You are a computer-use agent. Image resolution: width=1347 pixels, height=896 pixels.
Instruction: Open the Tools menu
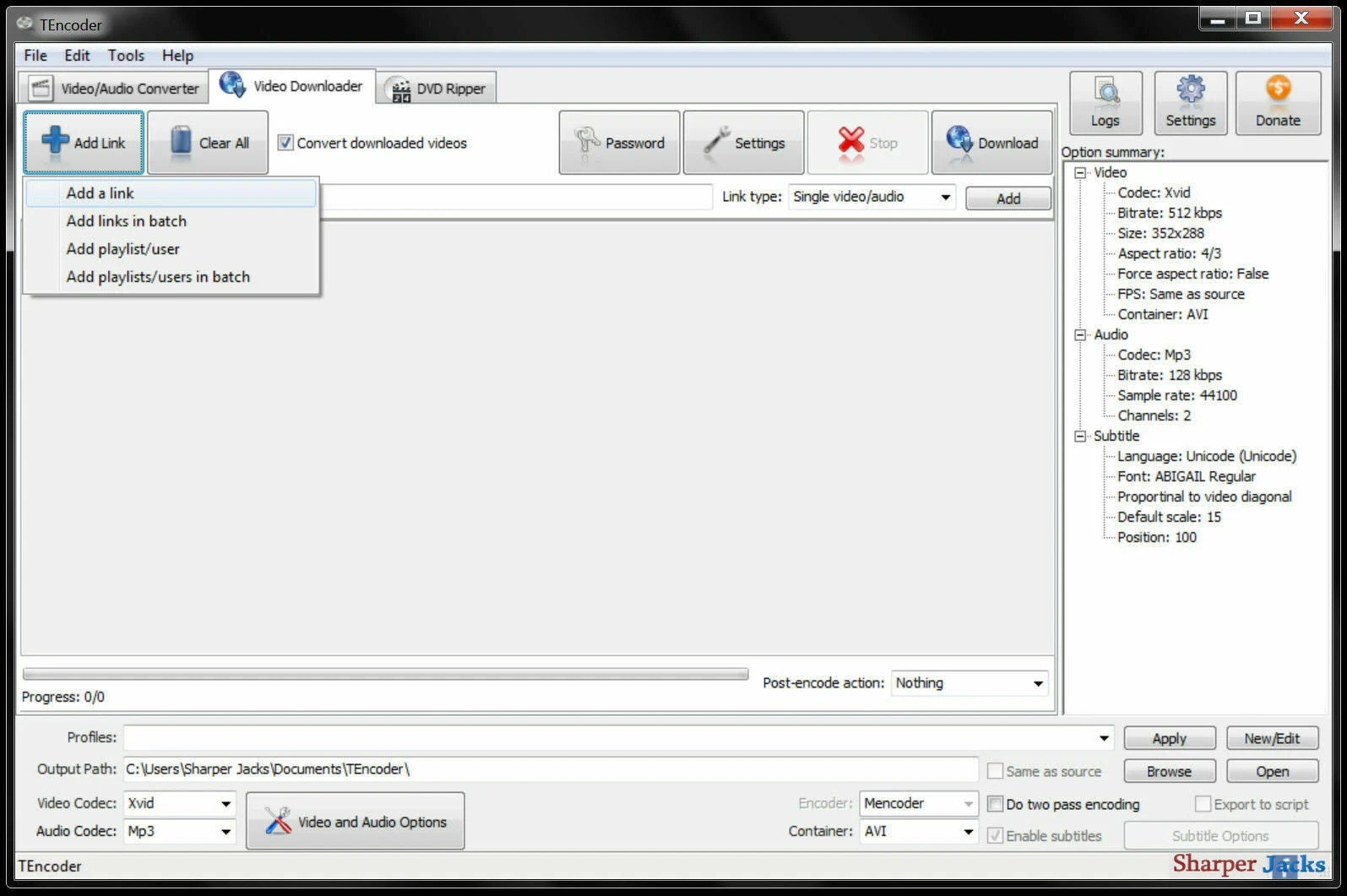126,56
